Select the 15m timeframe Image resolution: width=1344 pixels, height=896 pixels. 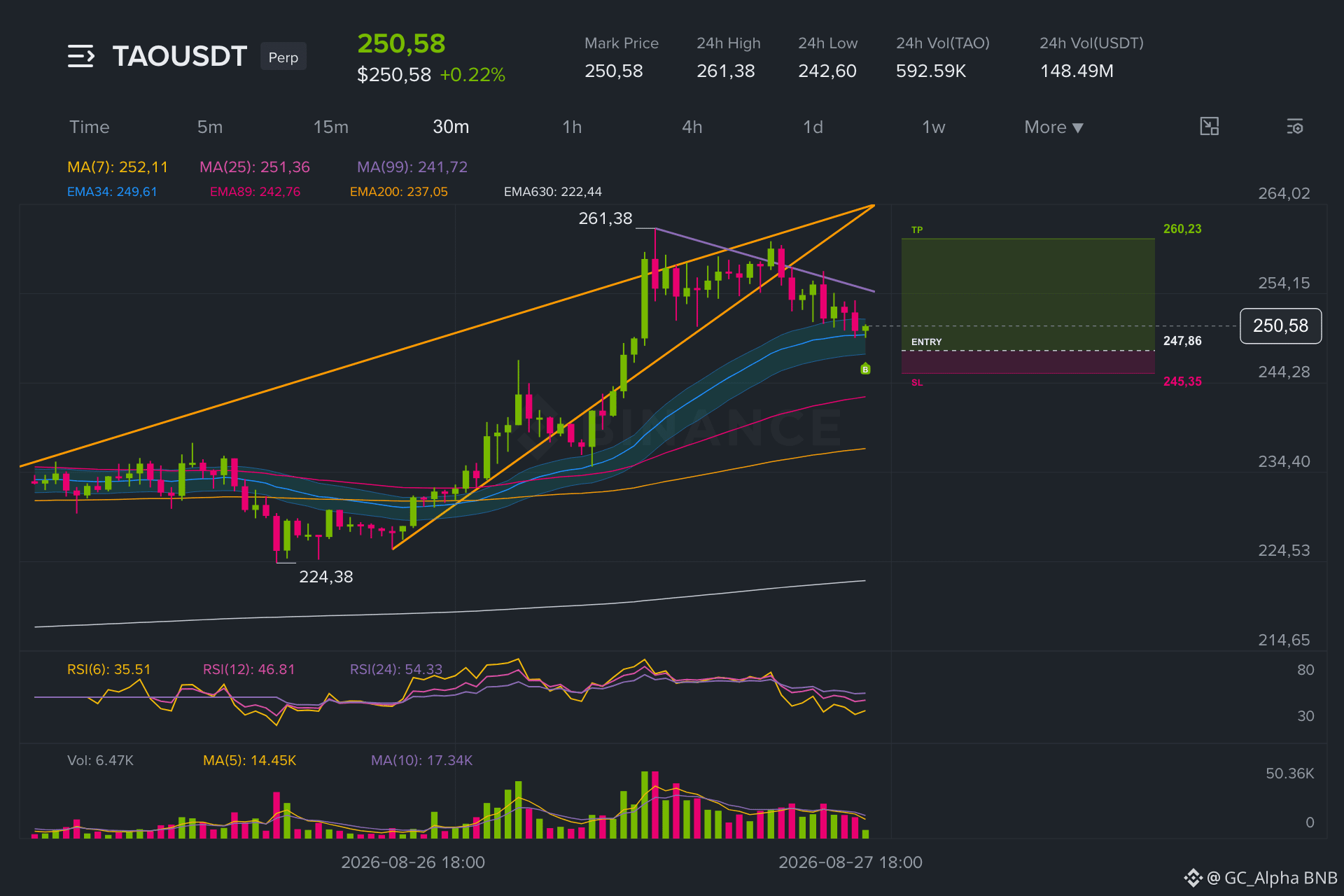[331, 127]
